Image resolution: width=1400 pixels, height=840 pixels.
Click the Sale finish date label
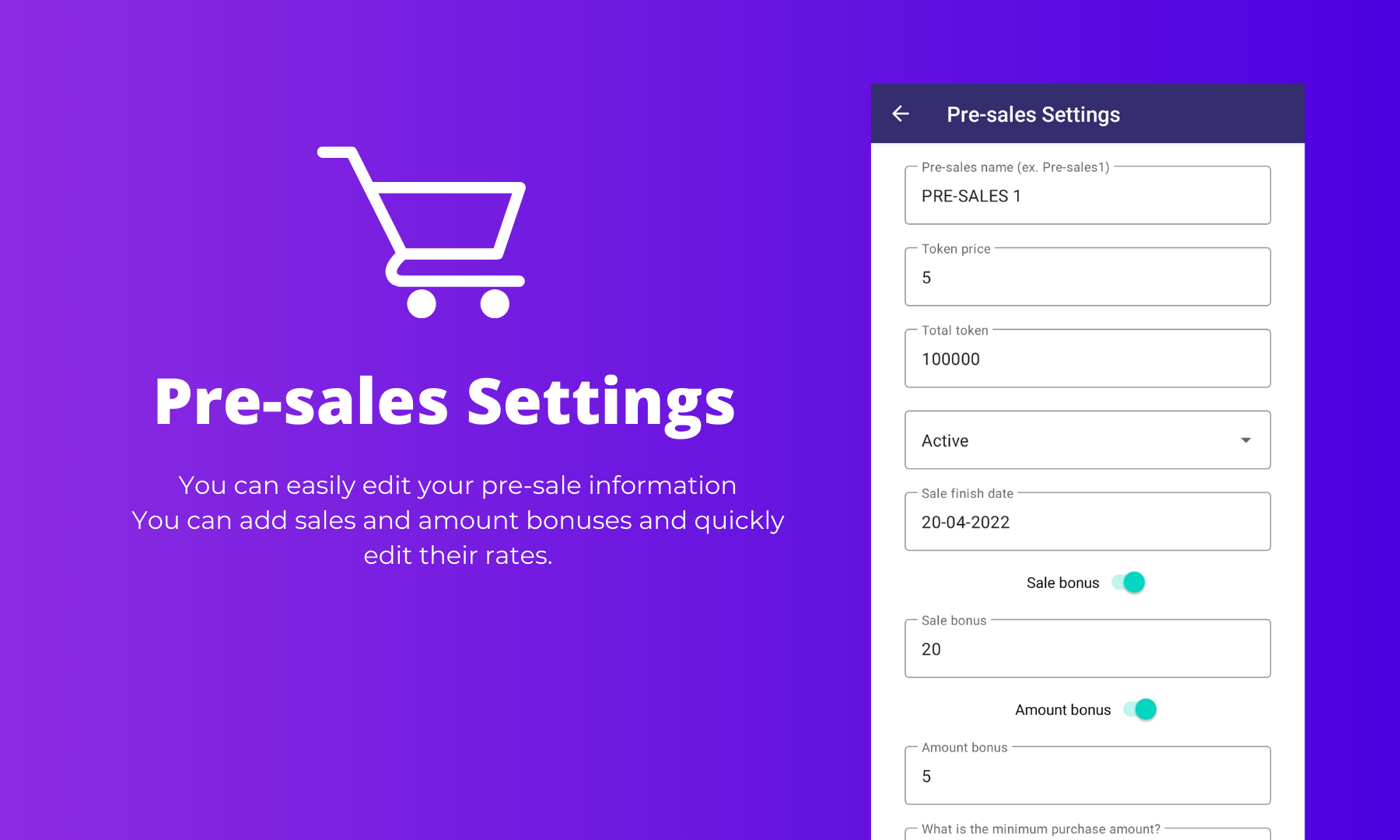tap(968, 493)
